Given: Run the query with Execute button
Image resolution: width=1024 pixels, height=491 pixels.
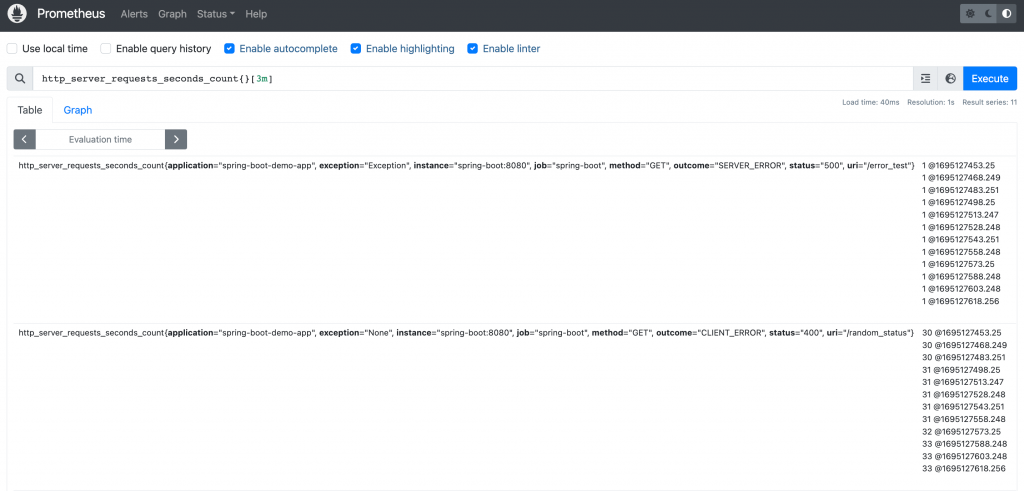Looking at the screenshot, I should pyautogui.click(x=990, y=78).
